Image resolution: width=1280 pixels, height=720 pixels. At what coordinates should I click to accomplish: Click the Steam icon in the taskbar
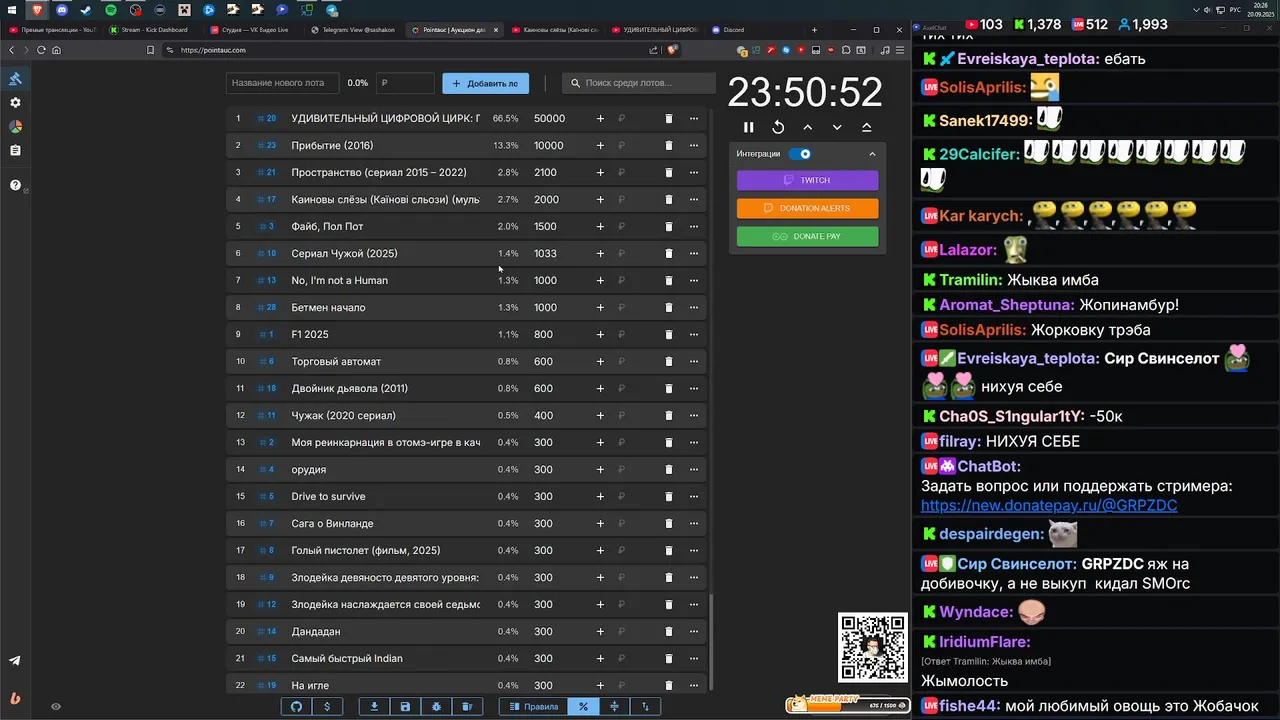pos(86,10)
